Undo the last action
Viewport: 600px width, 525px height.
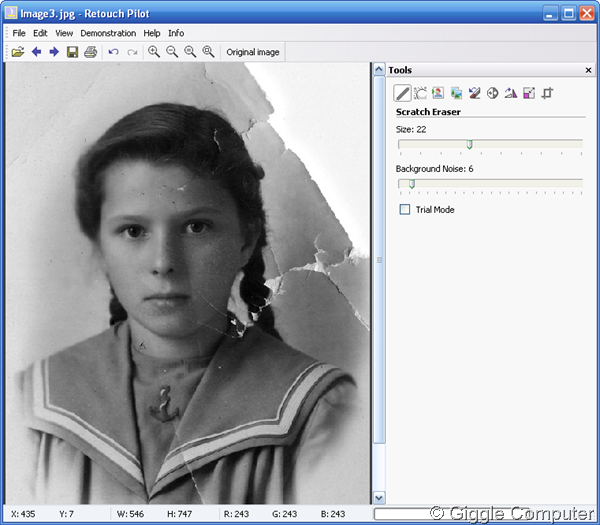coord(114,52)
